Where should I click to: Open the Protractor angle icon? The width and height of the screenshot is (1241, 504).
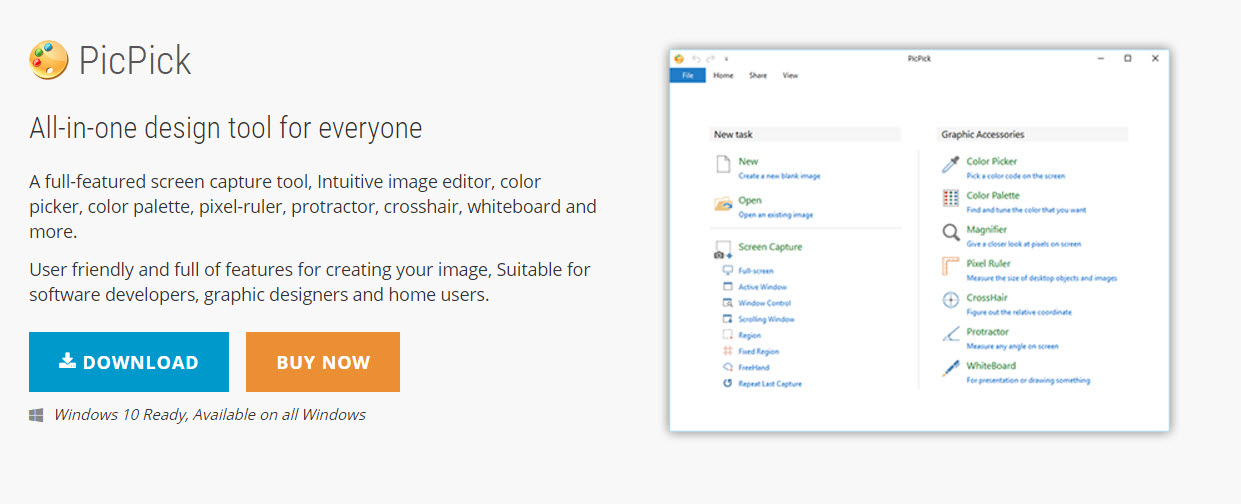[951, 335]
